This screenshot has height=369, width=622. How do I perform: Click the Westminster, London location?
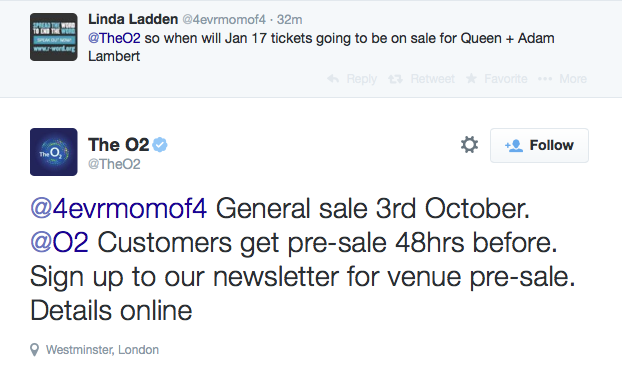[x=102, y=350]
